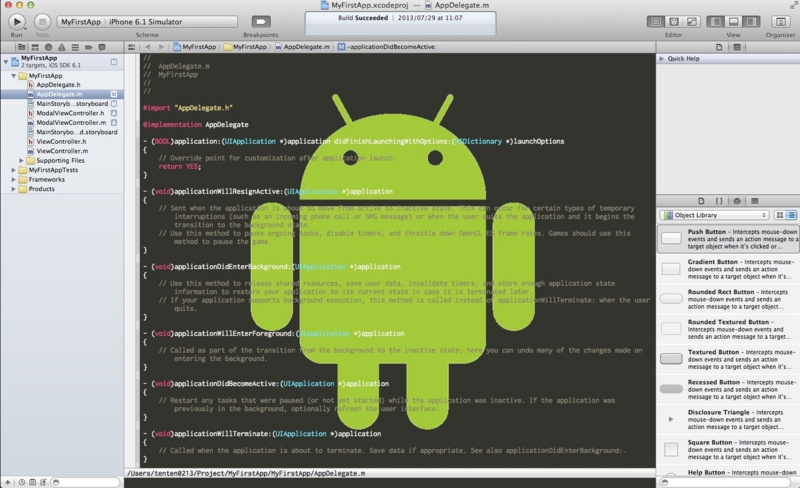
Task: Click MyFirstApp folder in jump bar
Action: [x=245, y=47]
